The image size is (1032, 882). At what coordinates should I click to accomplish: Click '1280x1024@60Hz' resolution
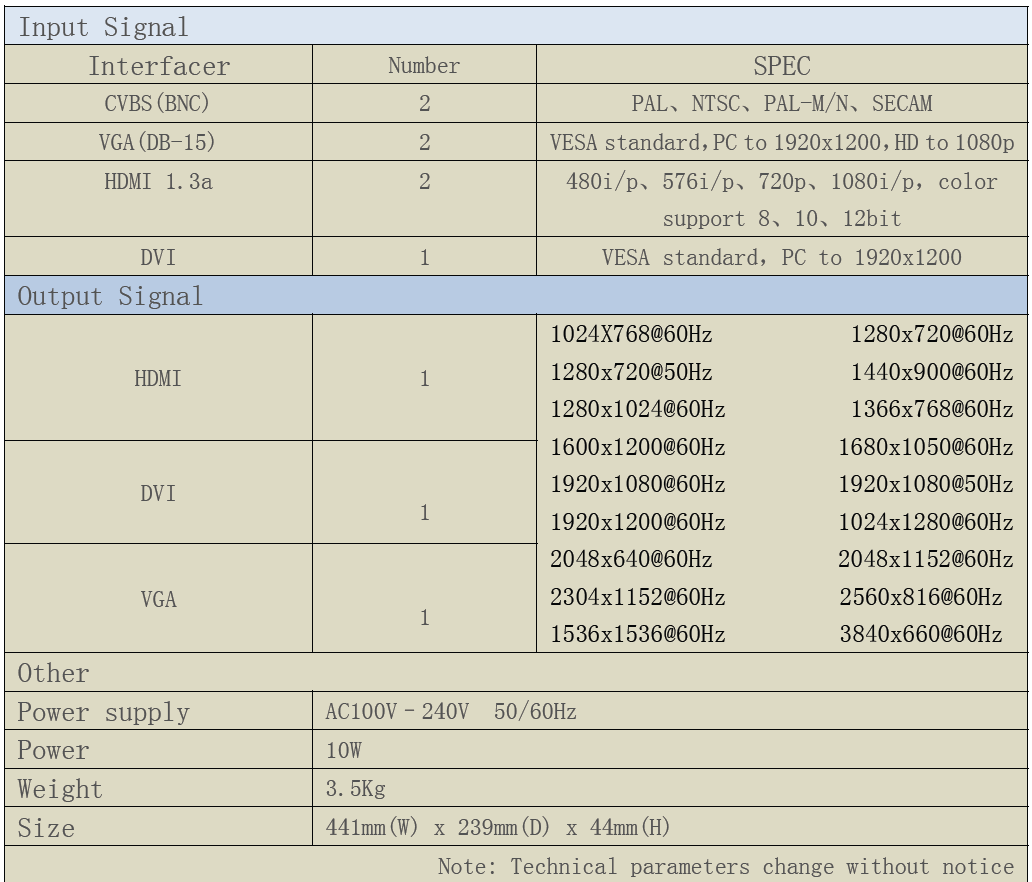(x=638, y=409)
